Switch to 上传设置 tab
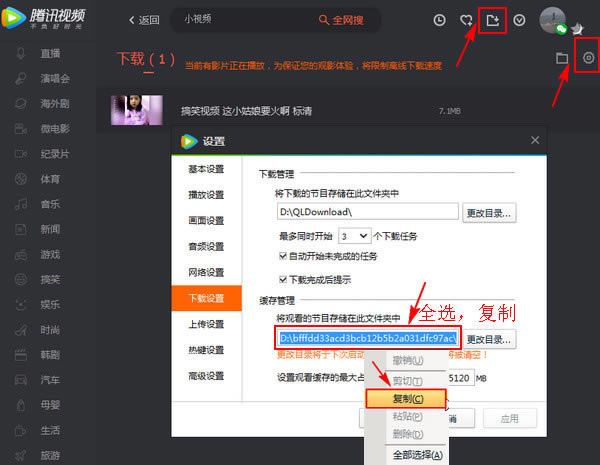Viewport: 600px width, 465px height. tap(206, 324)
